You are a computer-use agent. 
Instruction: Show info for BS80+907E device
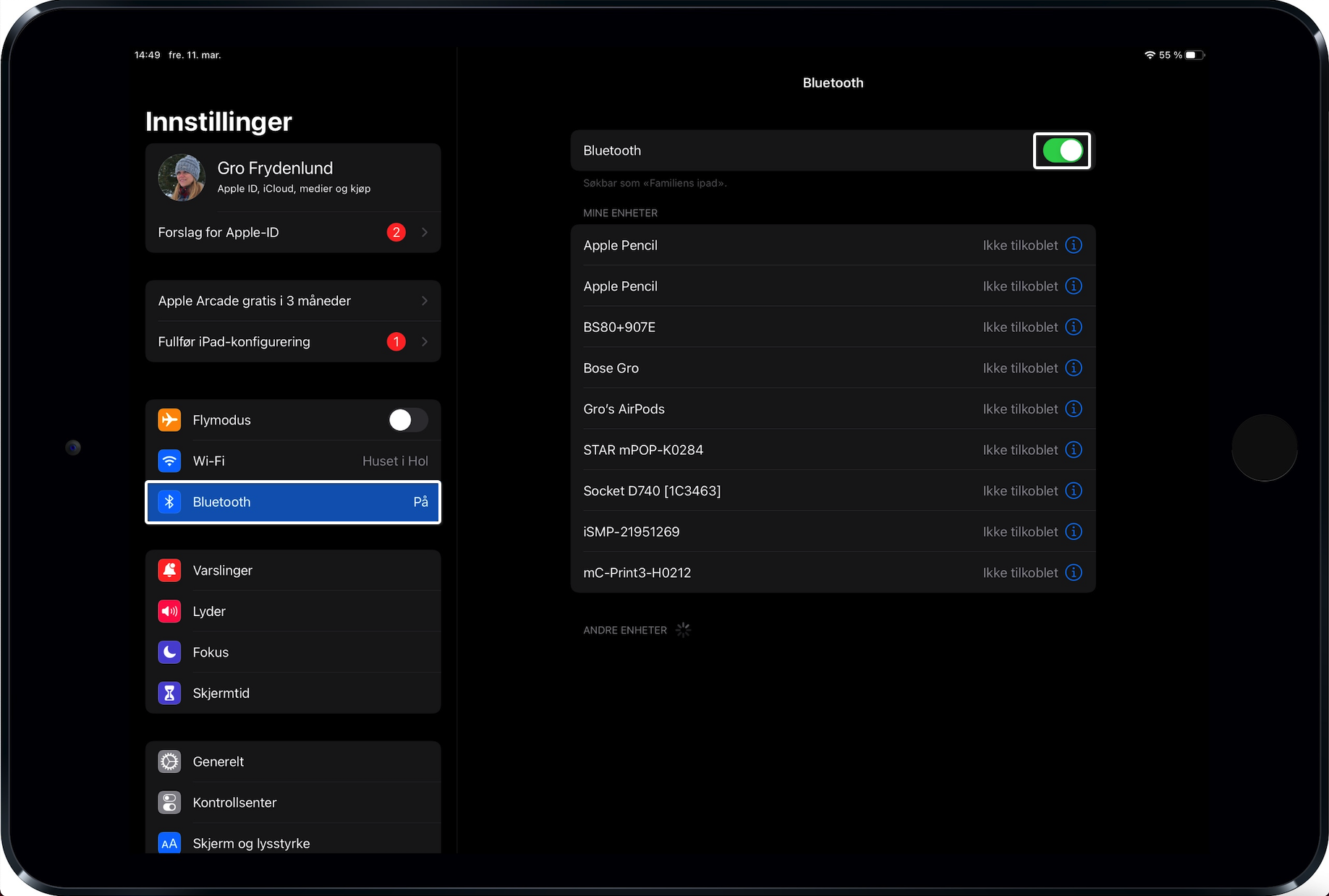click(1074, 327)
